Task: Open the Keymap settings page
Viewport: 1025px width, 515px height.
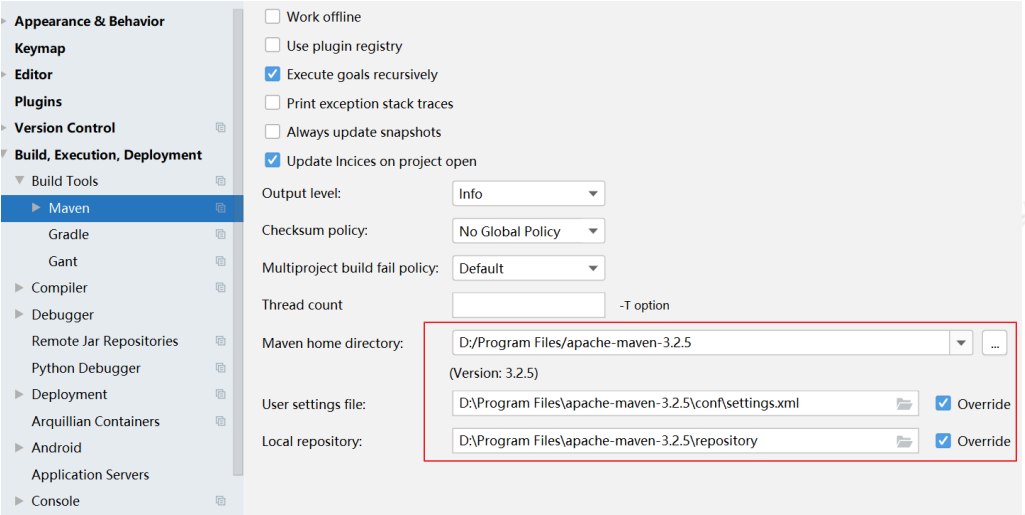Action: click(40, 48)
